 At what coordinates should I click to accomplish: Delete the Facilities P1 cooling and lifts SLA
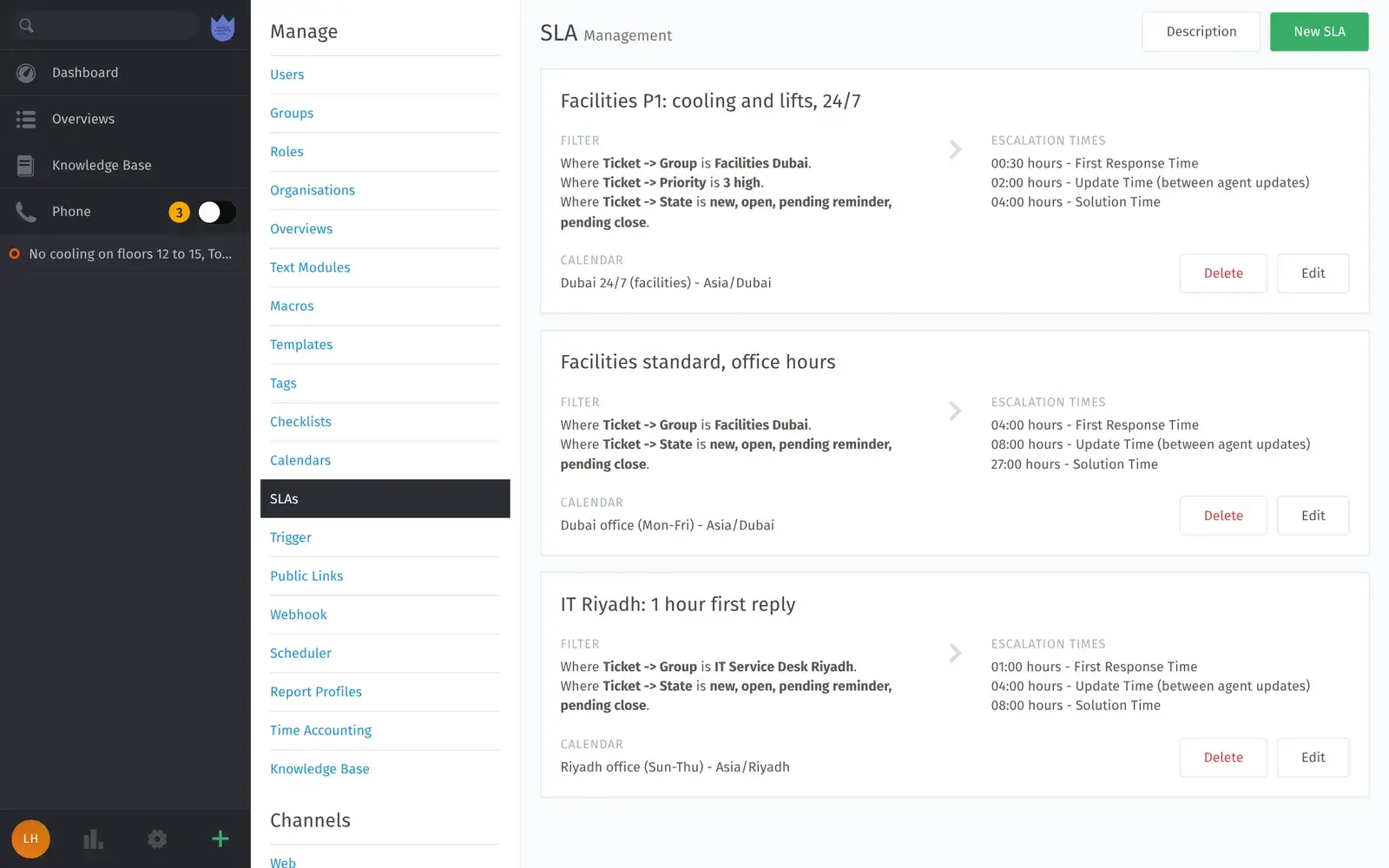pos(1223,273)
